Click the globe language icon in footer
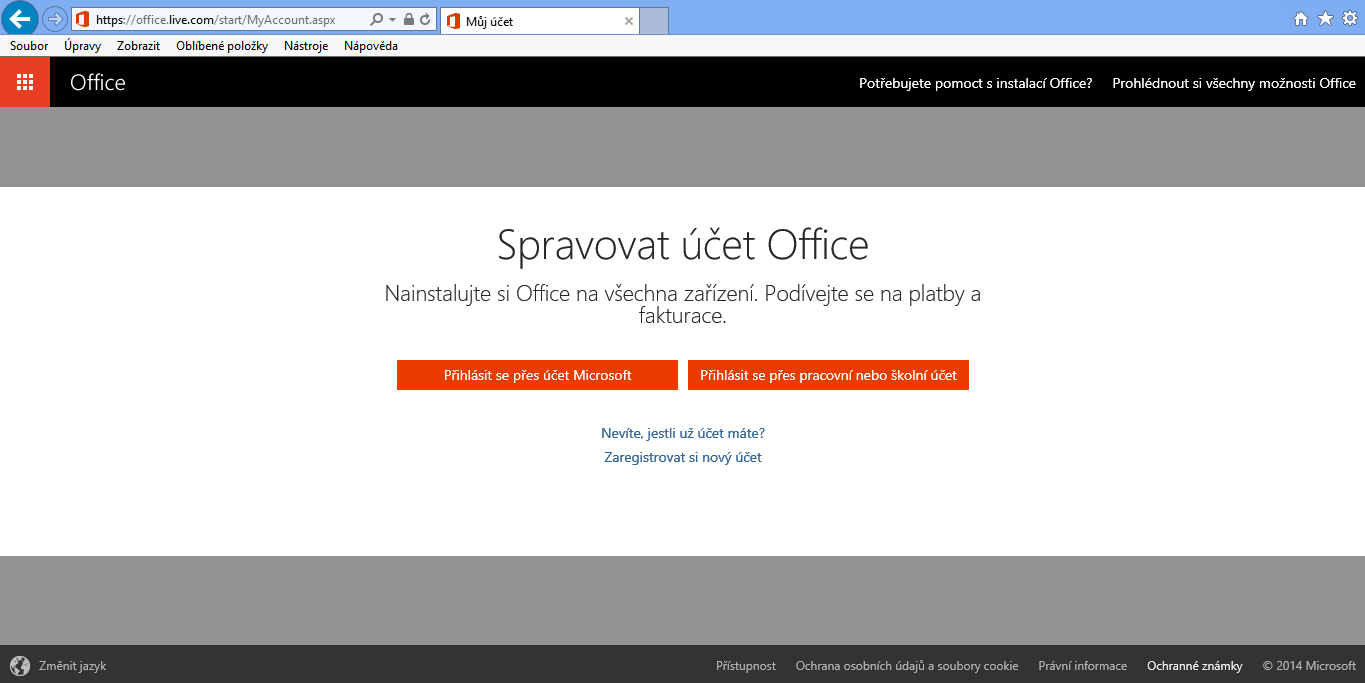Viewport: 1365px width, 683px height. 20,665
